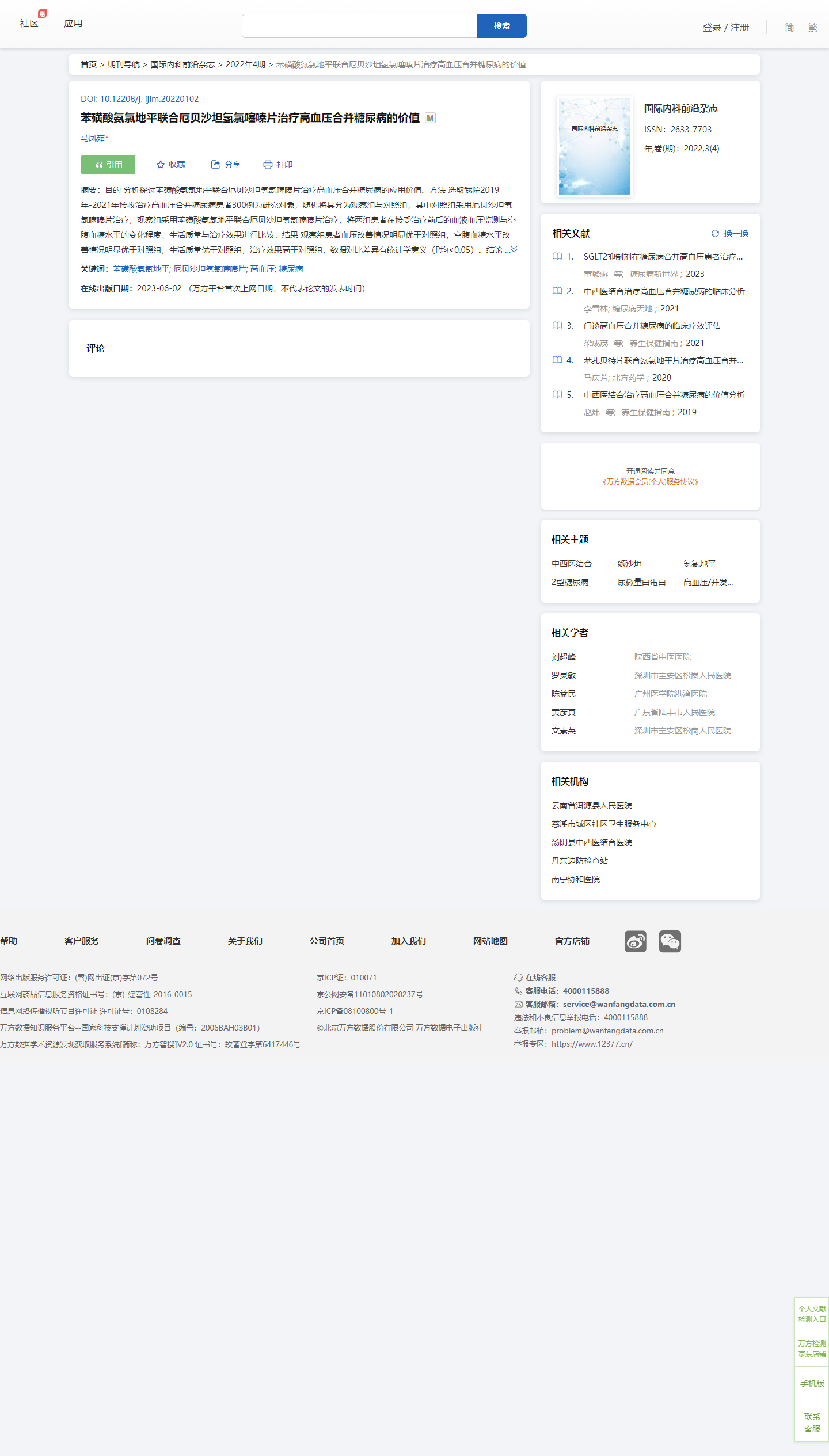The height and width of the screenshot is (1456, 829).
Task: Open the WeChat social icon
Action: click(x=670, y=941)
